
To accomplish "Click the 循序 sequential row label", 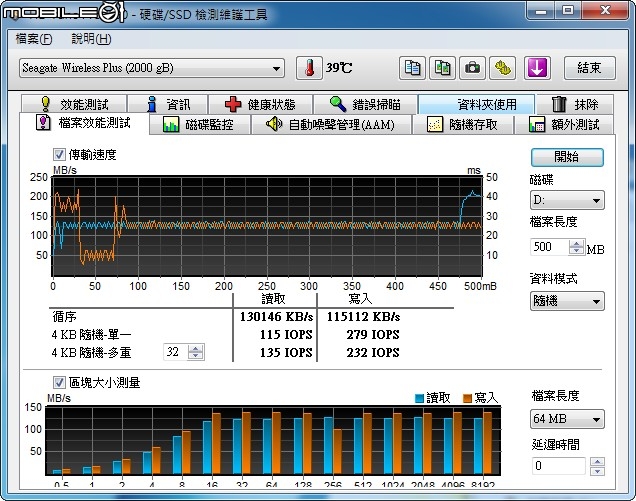I will tap(64, 316).
